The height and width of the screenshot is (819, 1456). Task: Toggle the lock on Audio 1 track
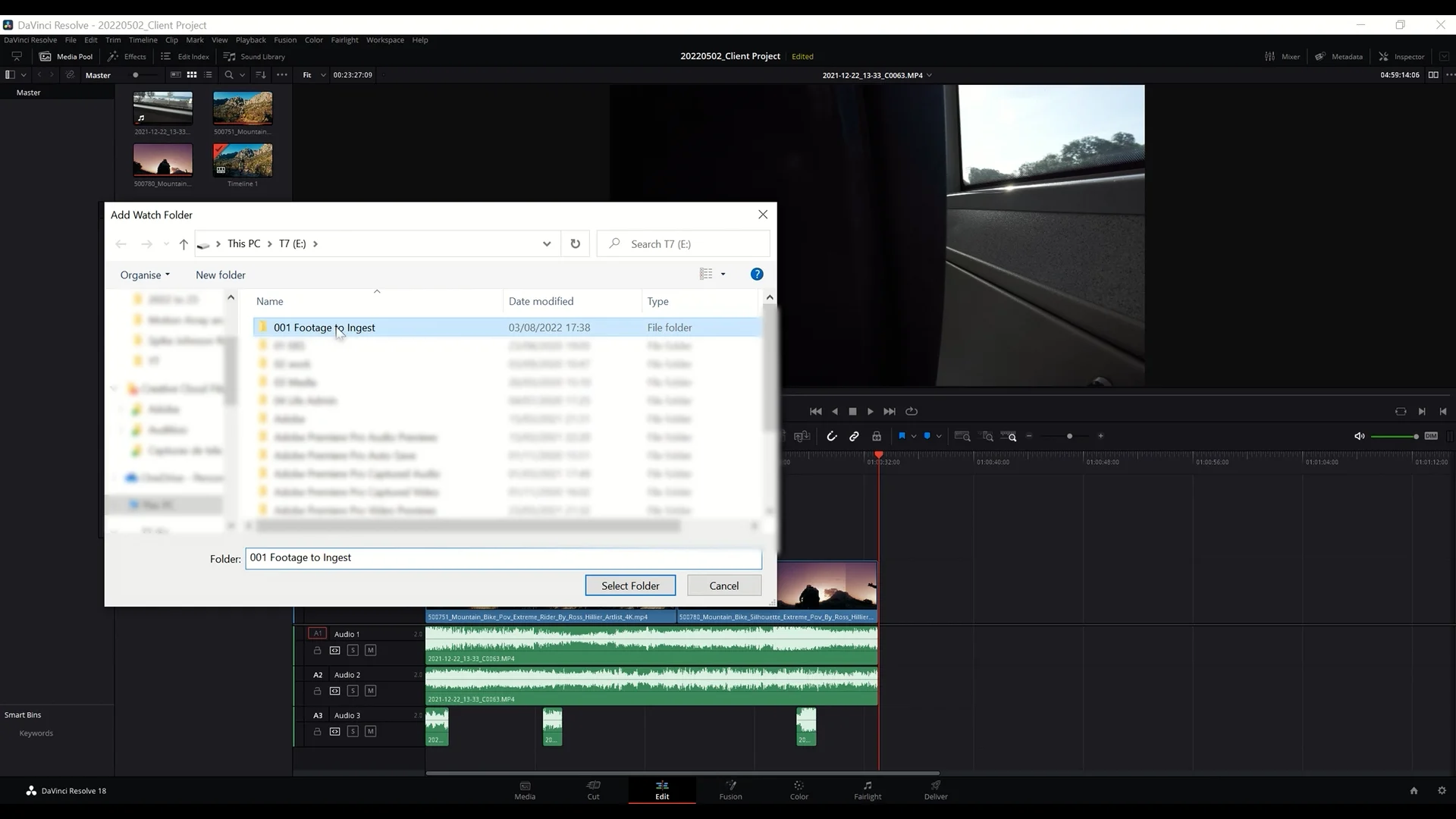click(x=317, y=650)
